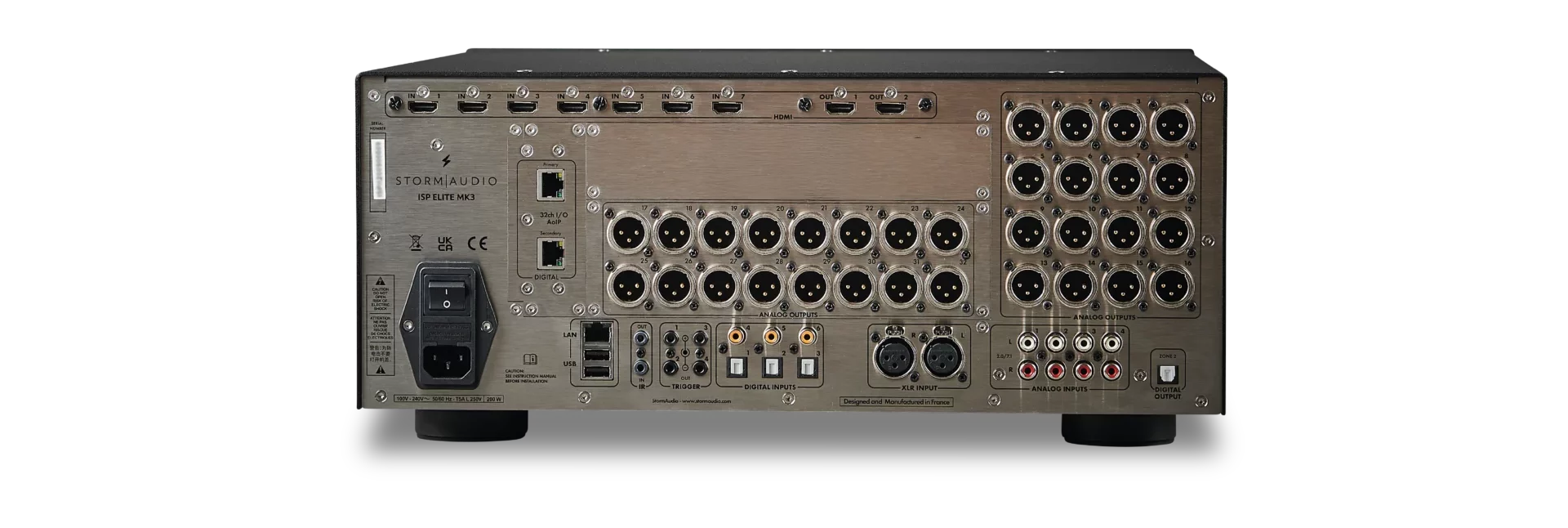Viewport: 1568px width, 528px height.
Task: Click the upper USB port
Action: (599, 356)
